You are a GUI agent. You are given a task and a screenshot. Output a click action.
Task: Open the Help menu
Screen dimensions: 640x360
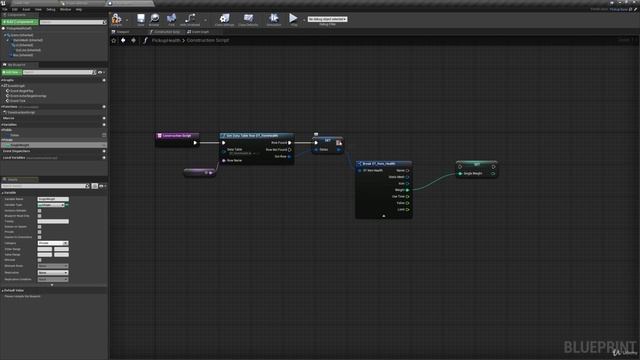point(79,9)
